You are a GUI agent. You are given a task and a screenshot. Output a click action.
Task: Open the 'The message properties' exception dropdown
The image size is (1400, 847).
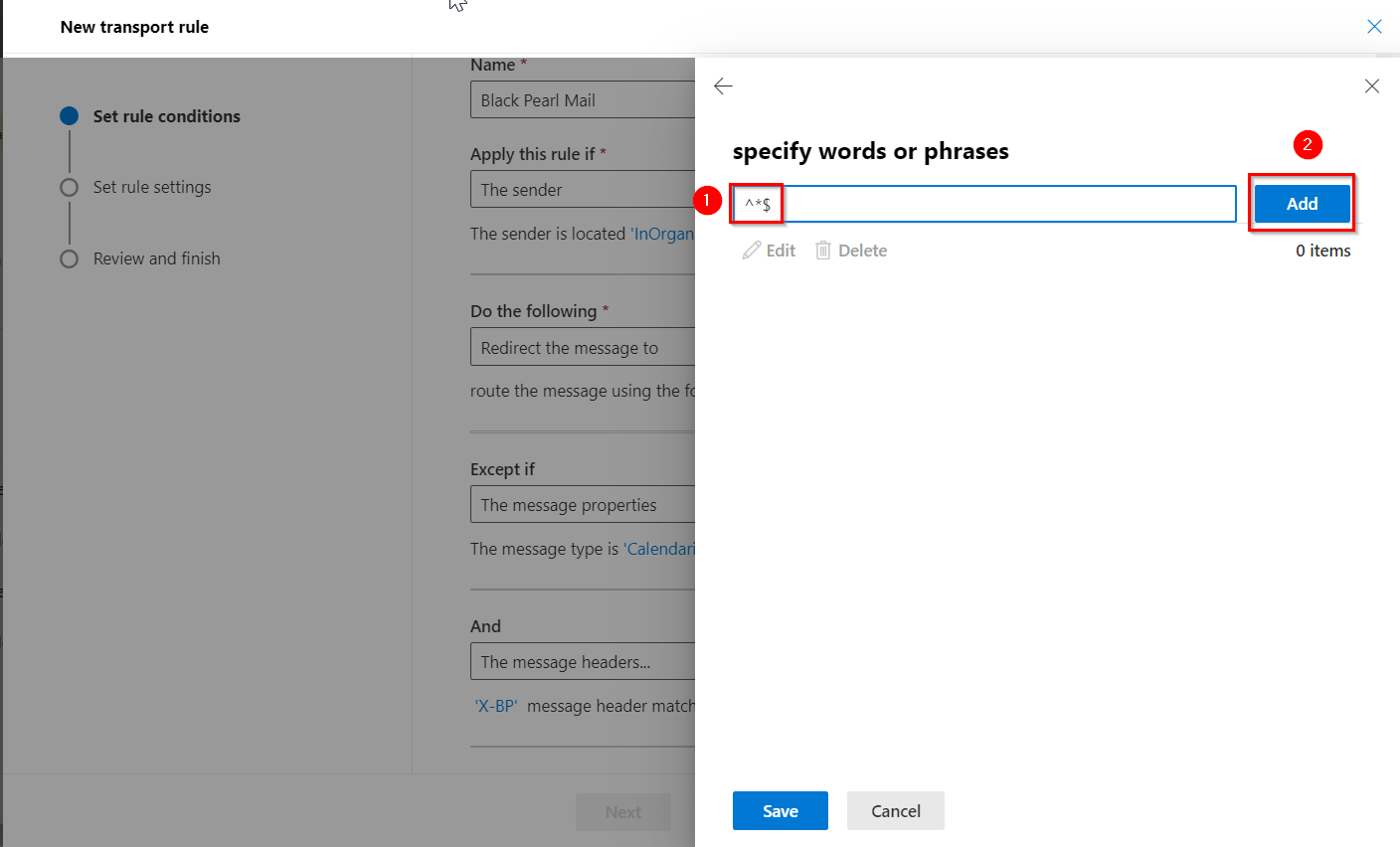[x=582, y=505]
